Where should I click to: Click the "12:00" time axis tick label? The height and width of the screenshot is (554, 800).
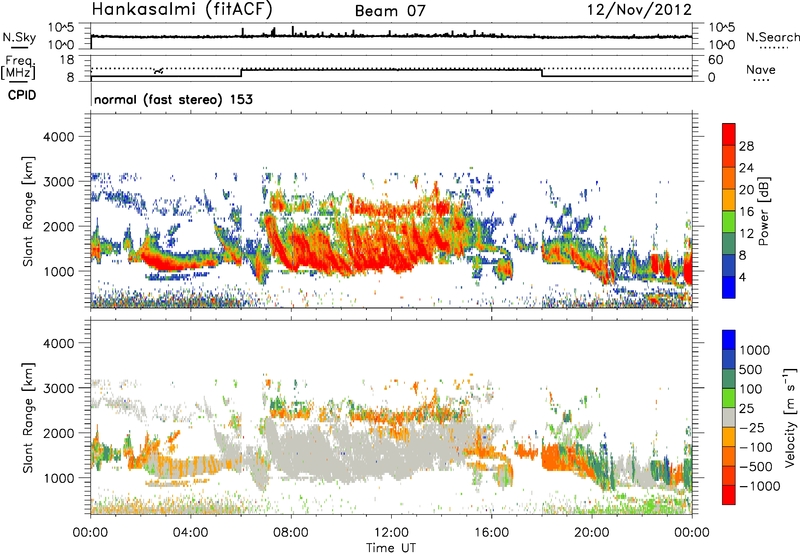[x=391, y=533]
